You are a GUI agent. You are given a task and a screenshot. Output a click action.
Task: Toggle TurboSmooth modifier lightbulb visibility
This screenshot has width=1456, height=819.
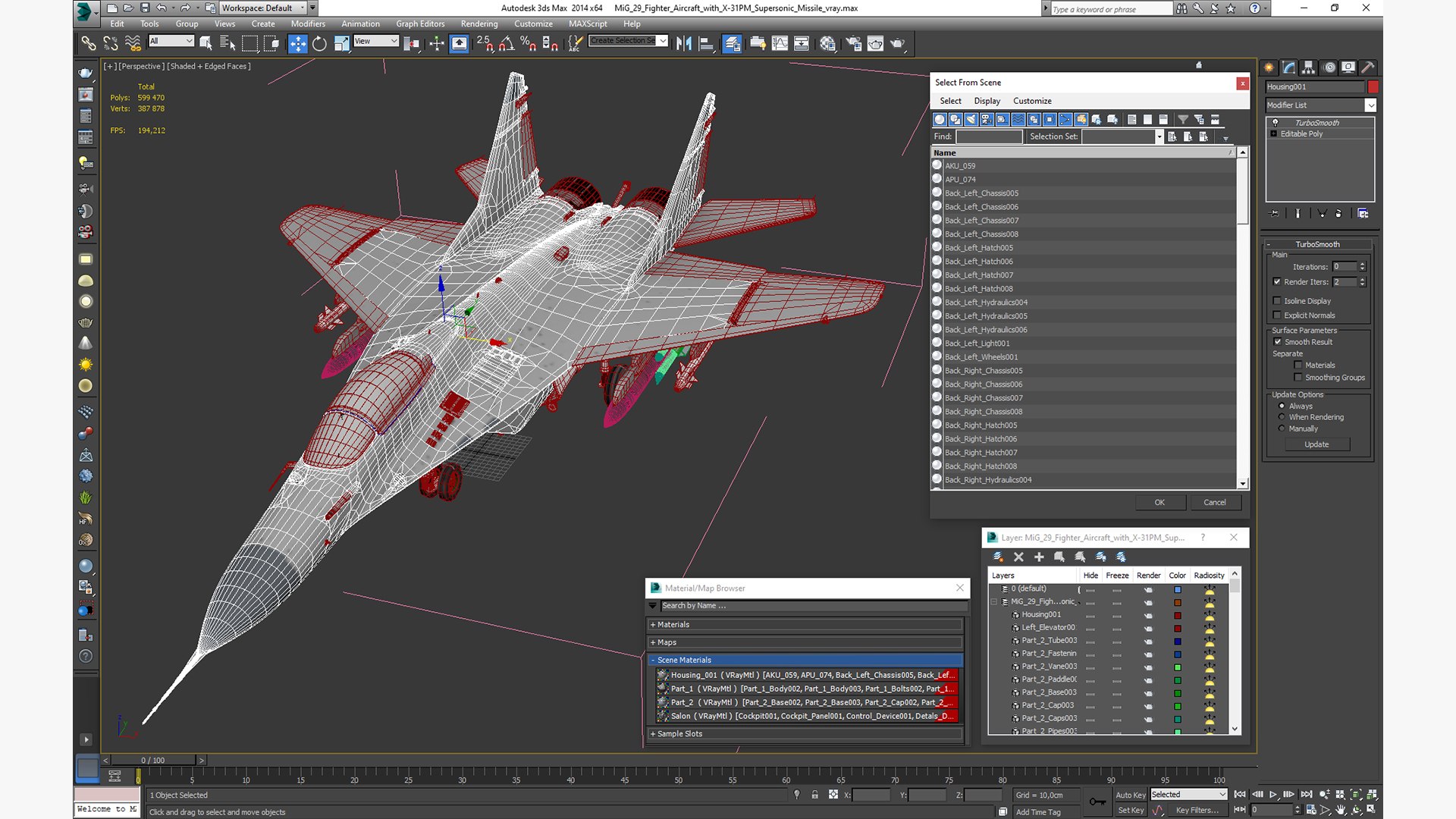1275,122
